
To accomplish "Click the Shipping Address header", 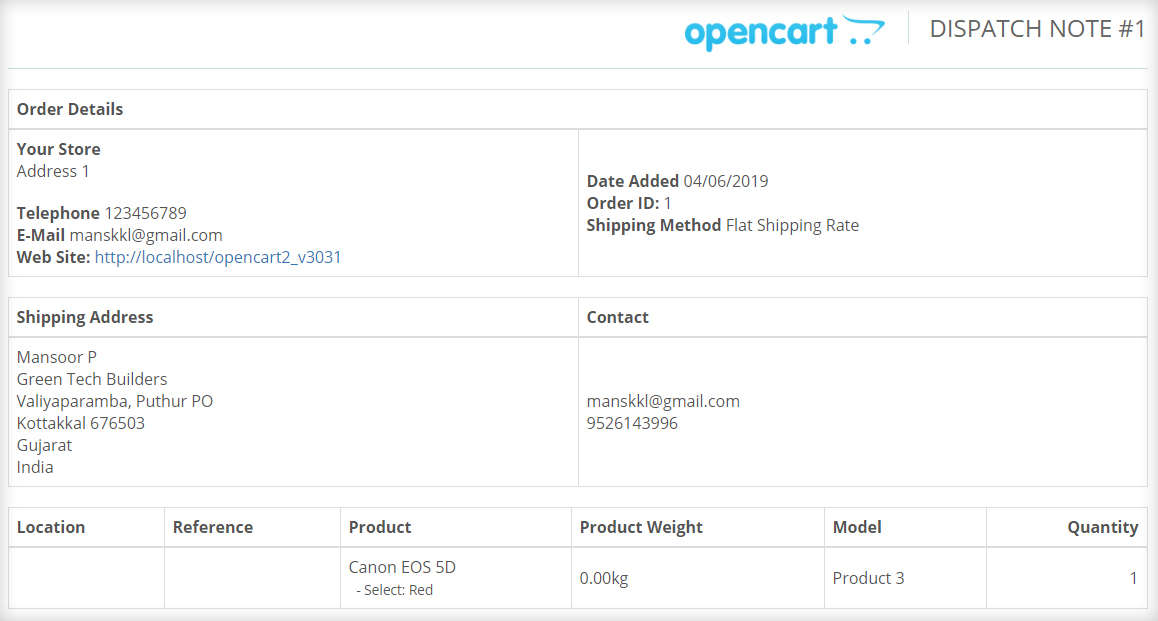I will [85, 318].
